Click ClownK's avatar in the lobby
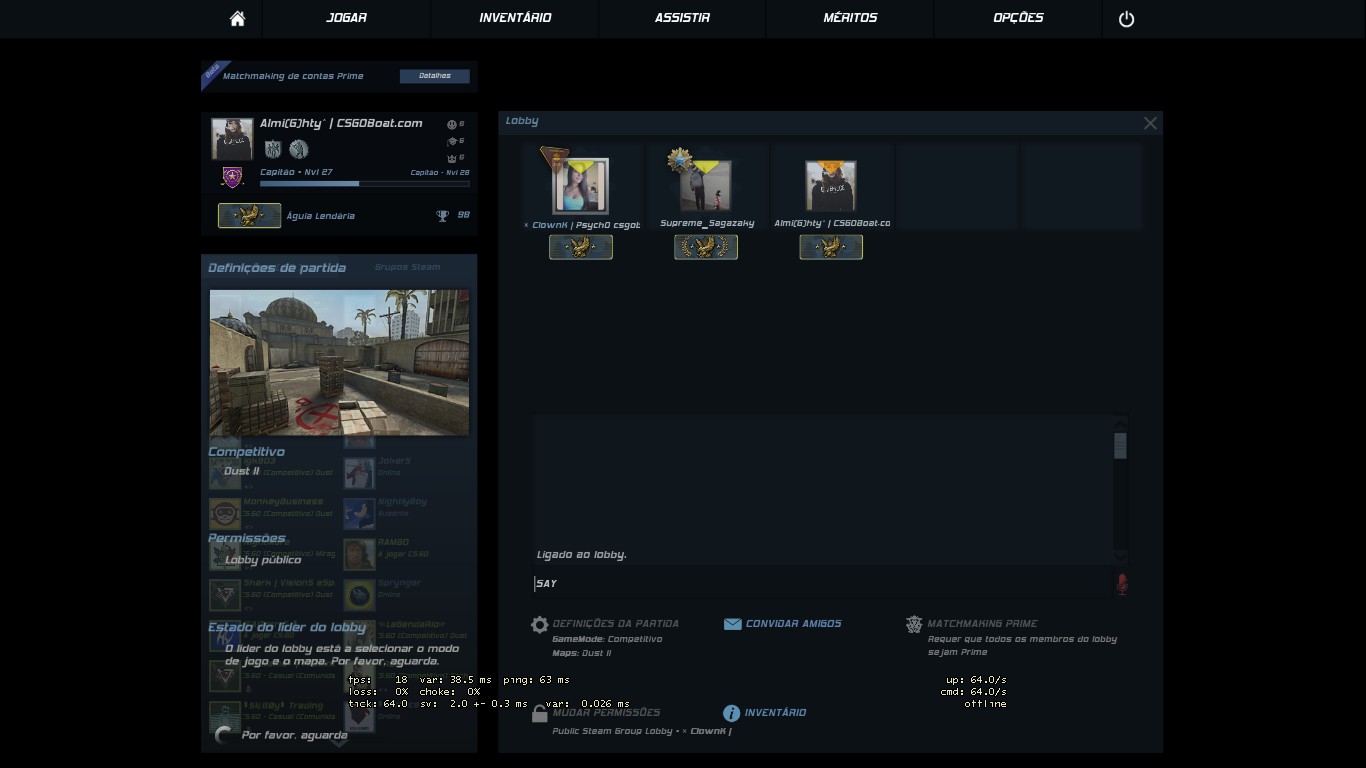This screenshot has height=768, width=1366. tap(581, 186)
